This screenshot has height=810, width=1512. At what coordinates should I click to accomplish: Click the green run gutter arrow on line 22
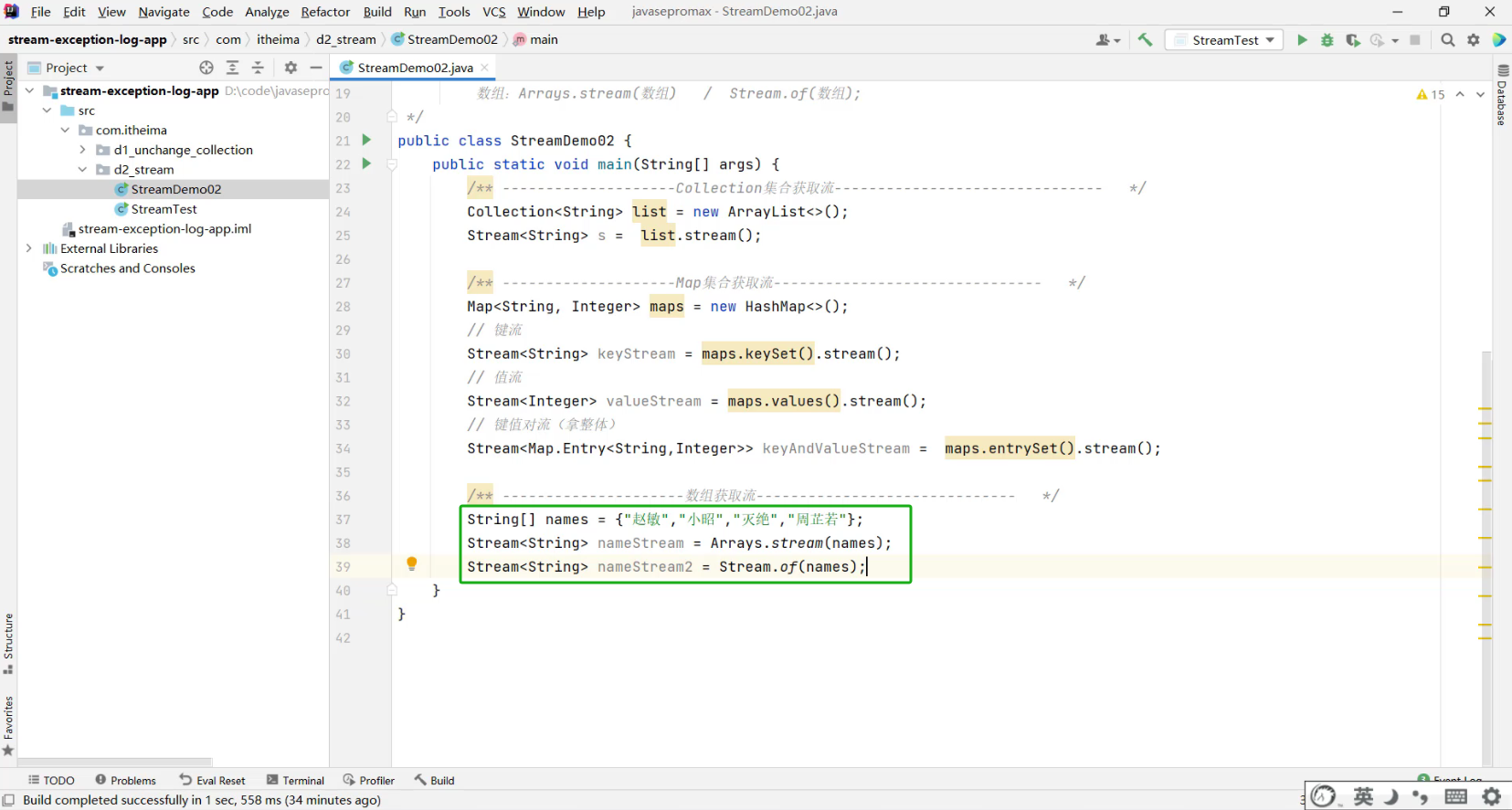point(367,163)
